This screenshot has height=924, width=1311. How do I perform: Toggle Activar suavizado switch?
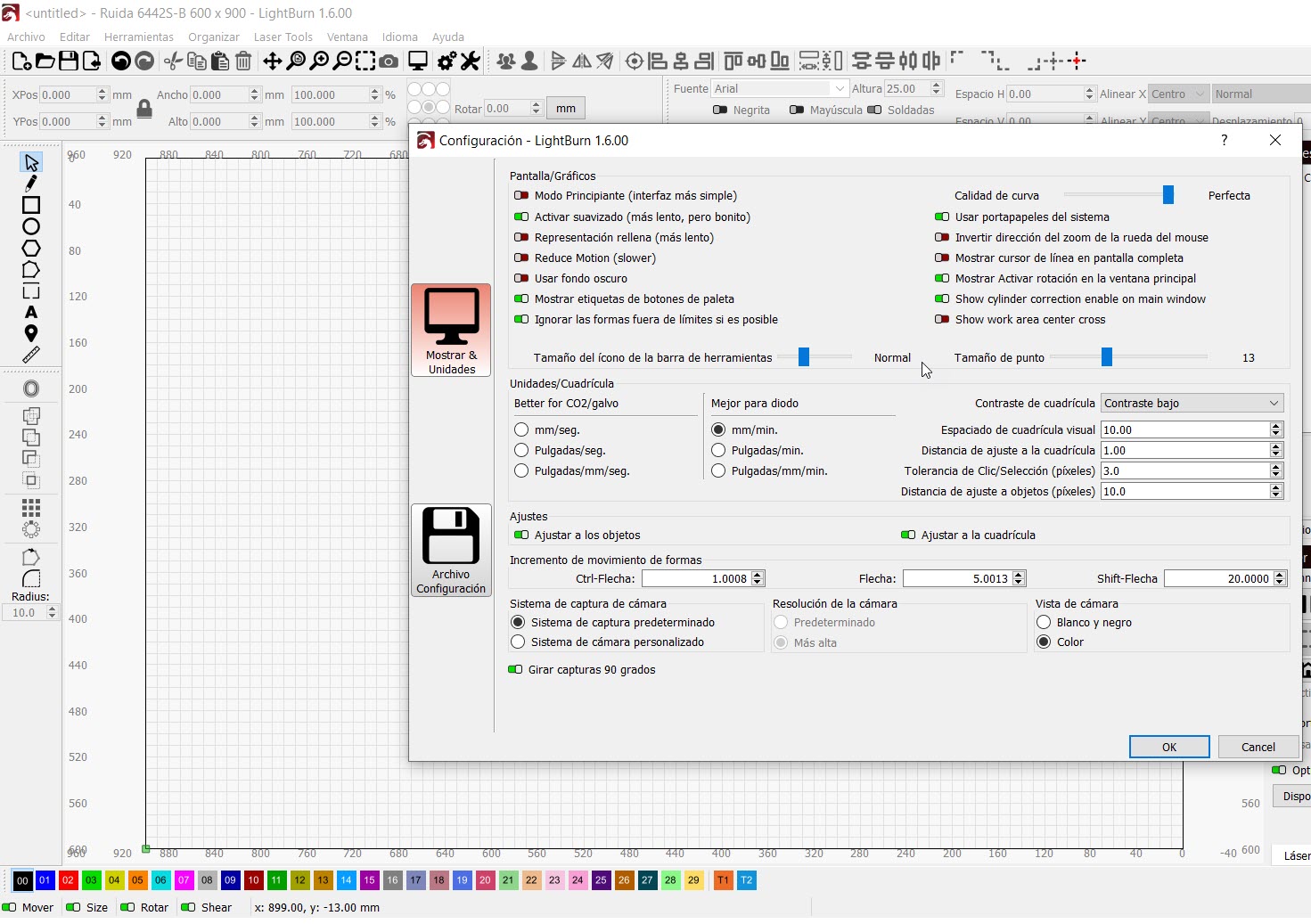click(x=521, y=217)
